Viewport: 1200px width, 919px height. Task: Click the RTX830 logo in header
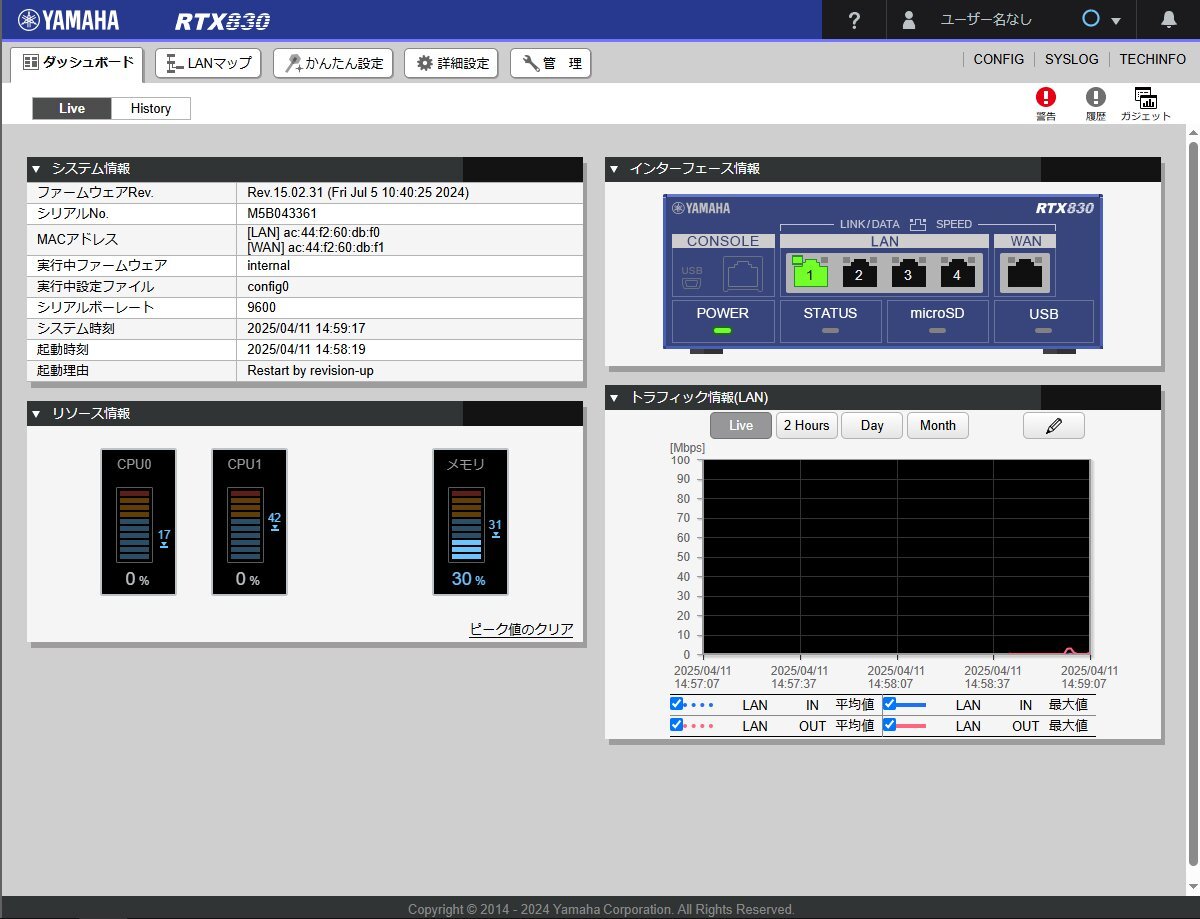point(222,21)
